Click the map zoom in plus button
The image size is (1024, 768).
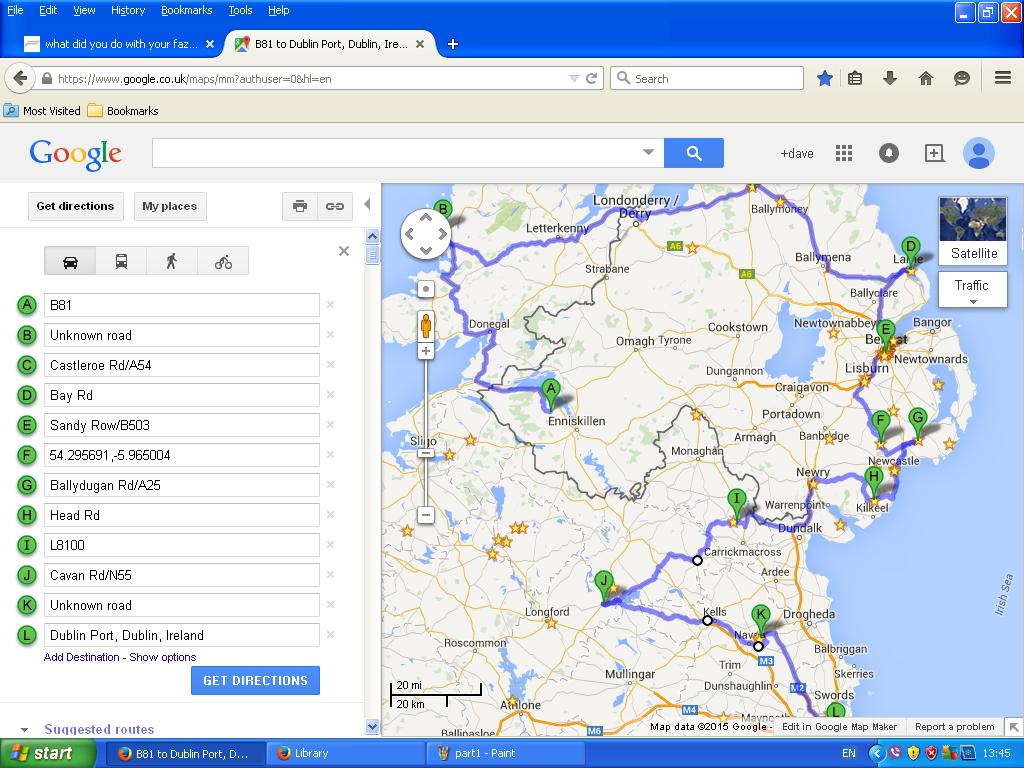426,351
